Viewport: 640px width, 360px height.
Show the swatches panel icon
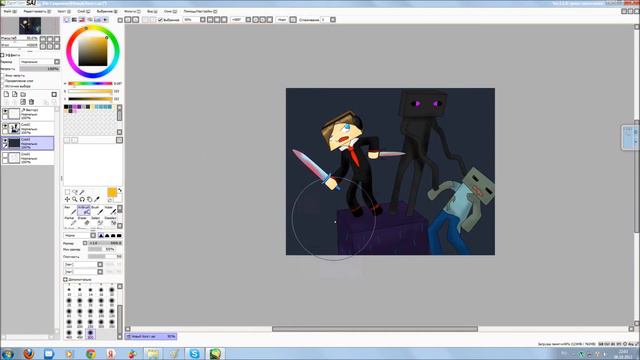98,20
